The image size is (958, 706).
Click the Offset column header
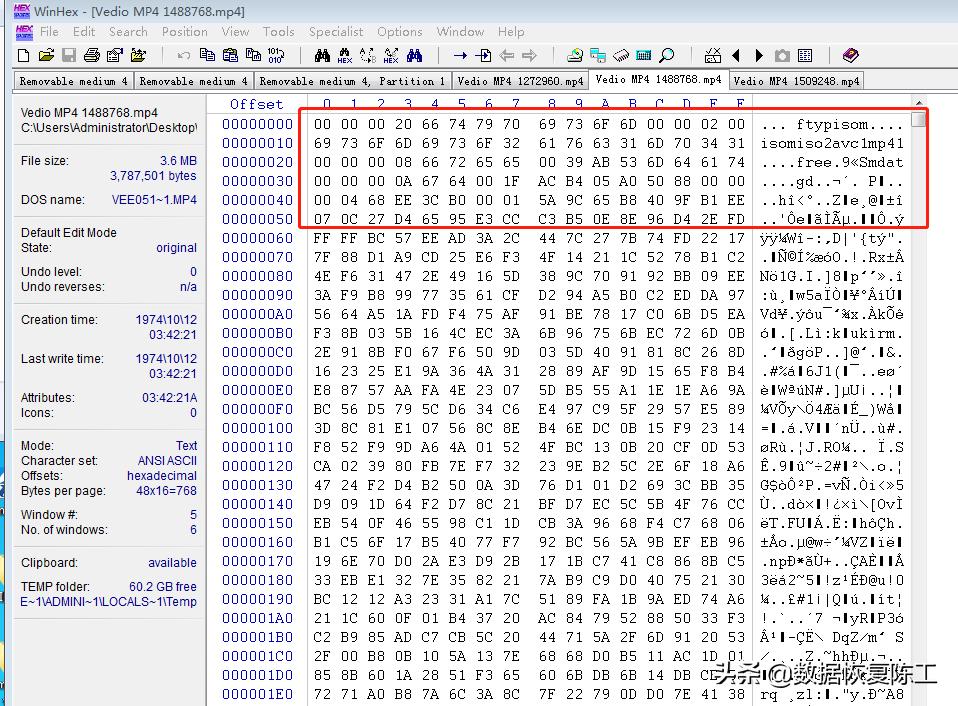pyautogui.click(x=257, y=104)
